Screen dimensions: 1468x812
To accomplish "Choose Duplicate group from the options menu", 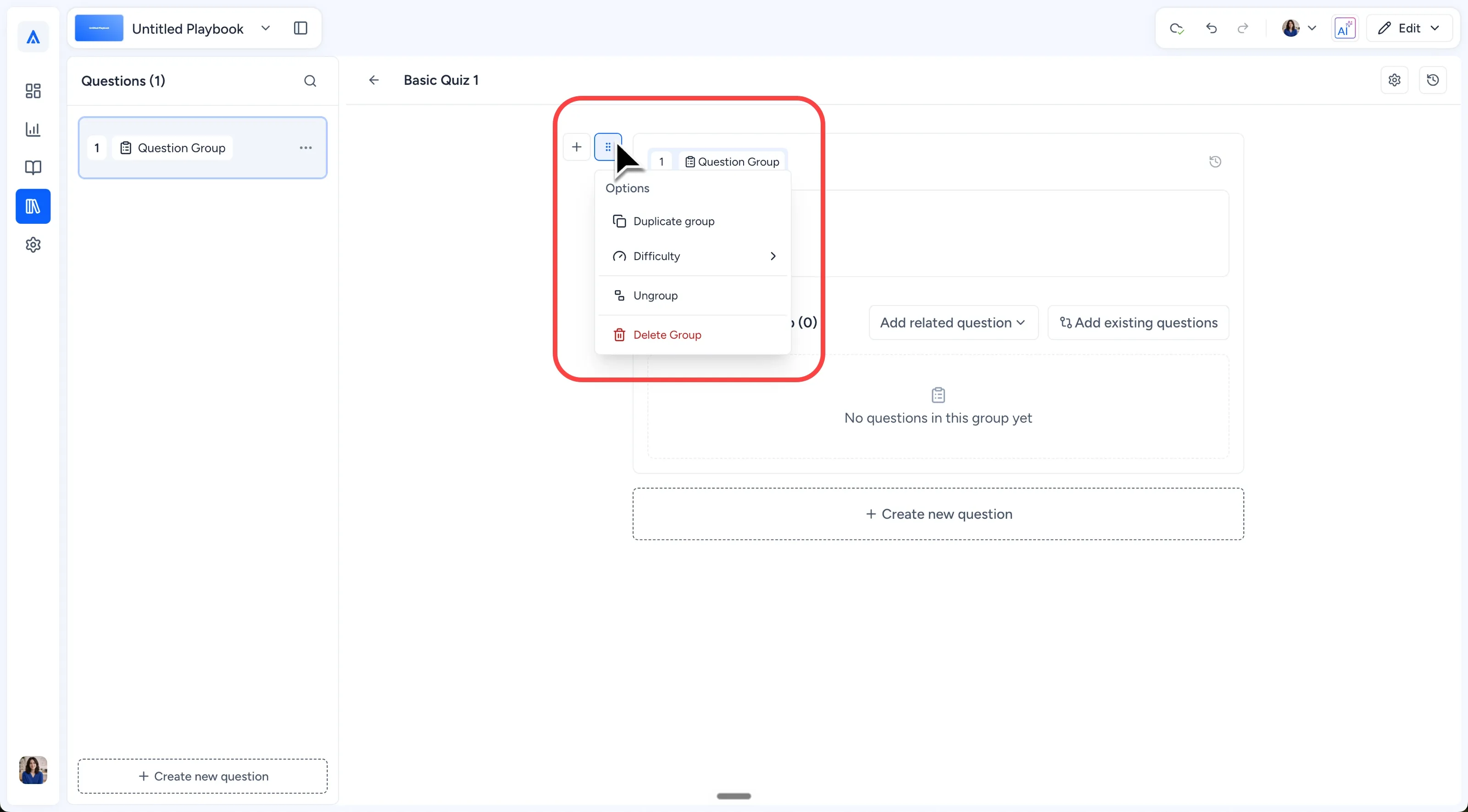I will tap(693, 221).
